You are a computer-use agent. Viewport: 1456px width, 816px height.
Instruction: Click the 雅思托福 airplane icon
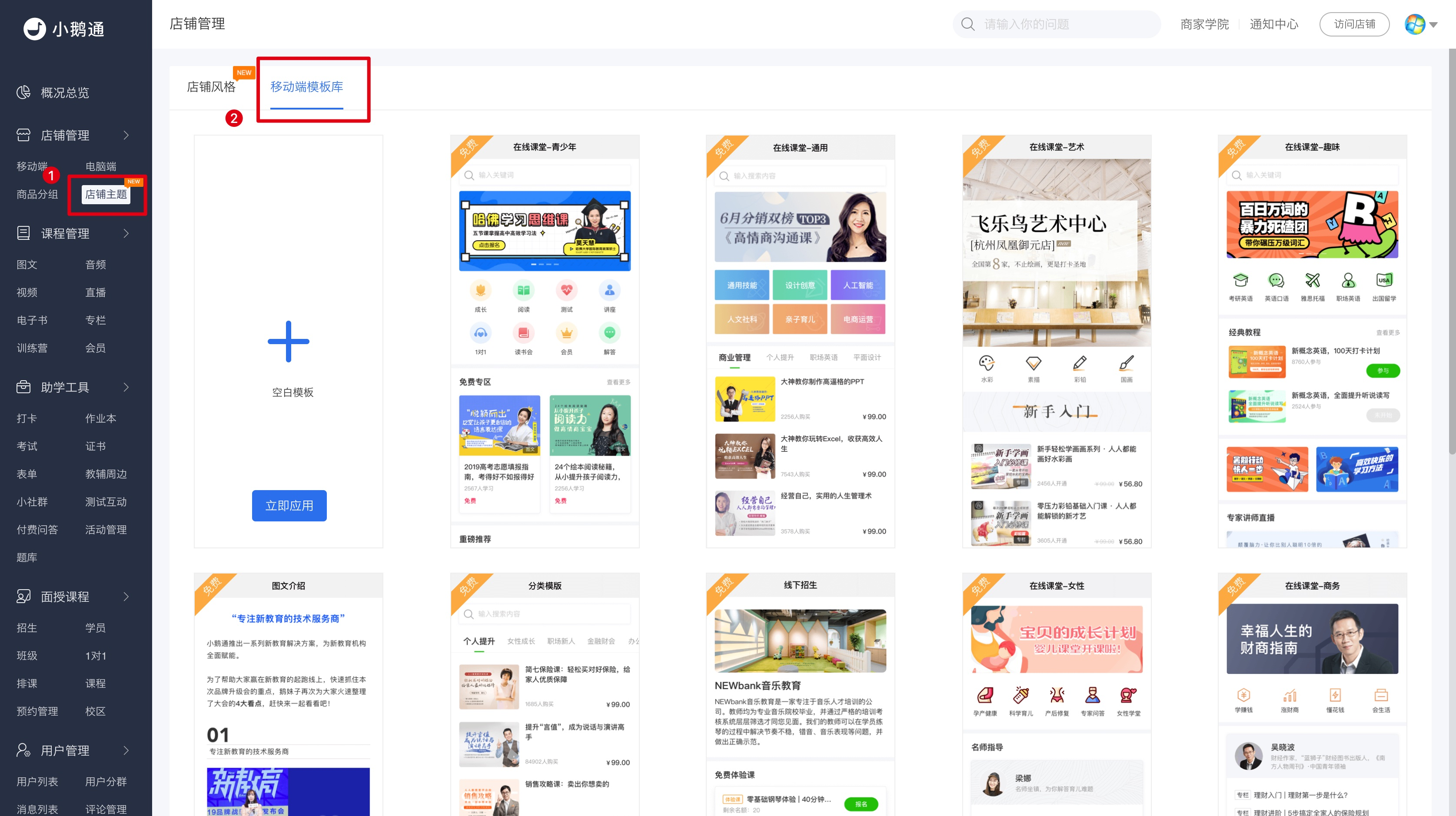tap(1313, 280)
